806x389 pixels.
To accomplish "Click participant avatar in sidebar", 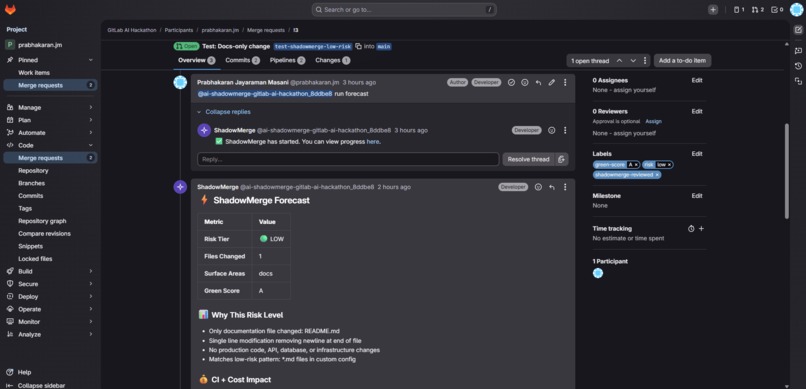I will tap(598, 273).
